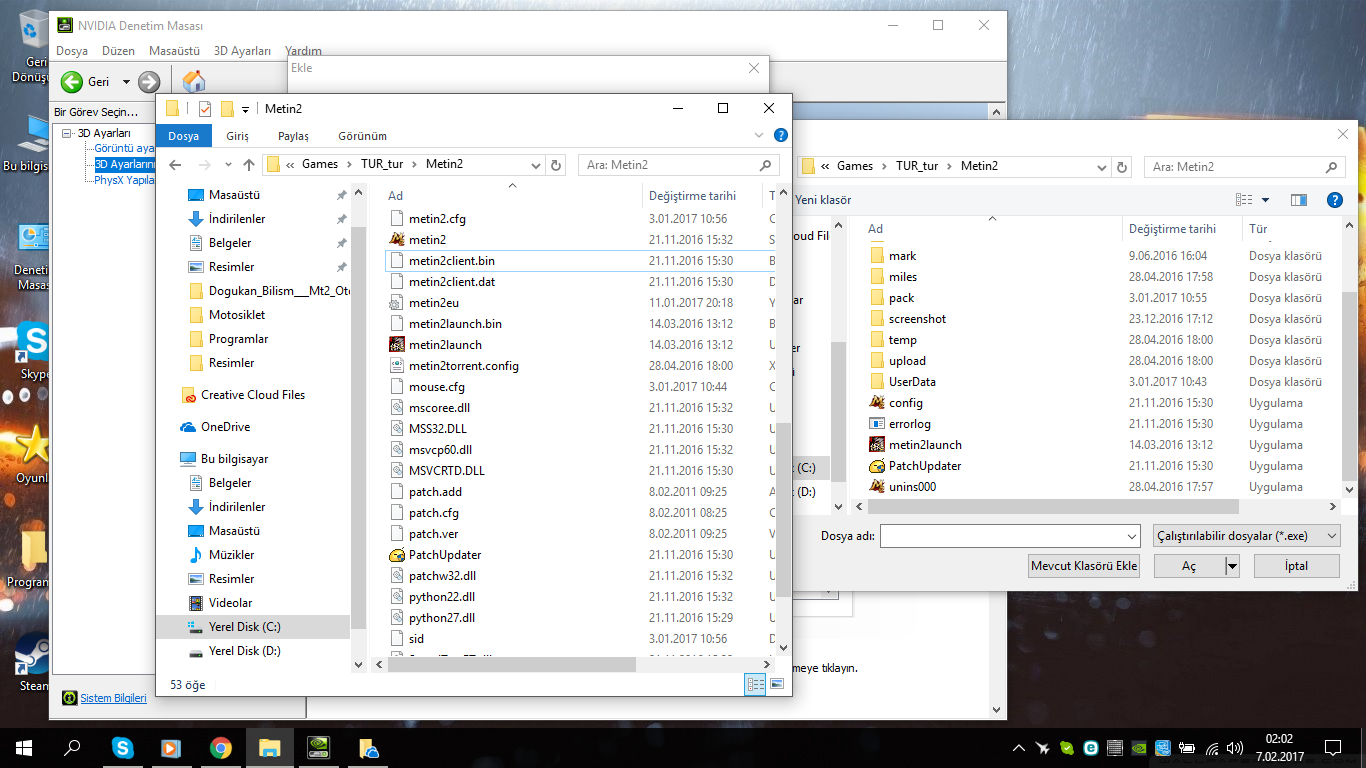Switch Explorer to large icons view

776,685
